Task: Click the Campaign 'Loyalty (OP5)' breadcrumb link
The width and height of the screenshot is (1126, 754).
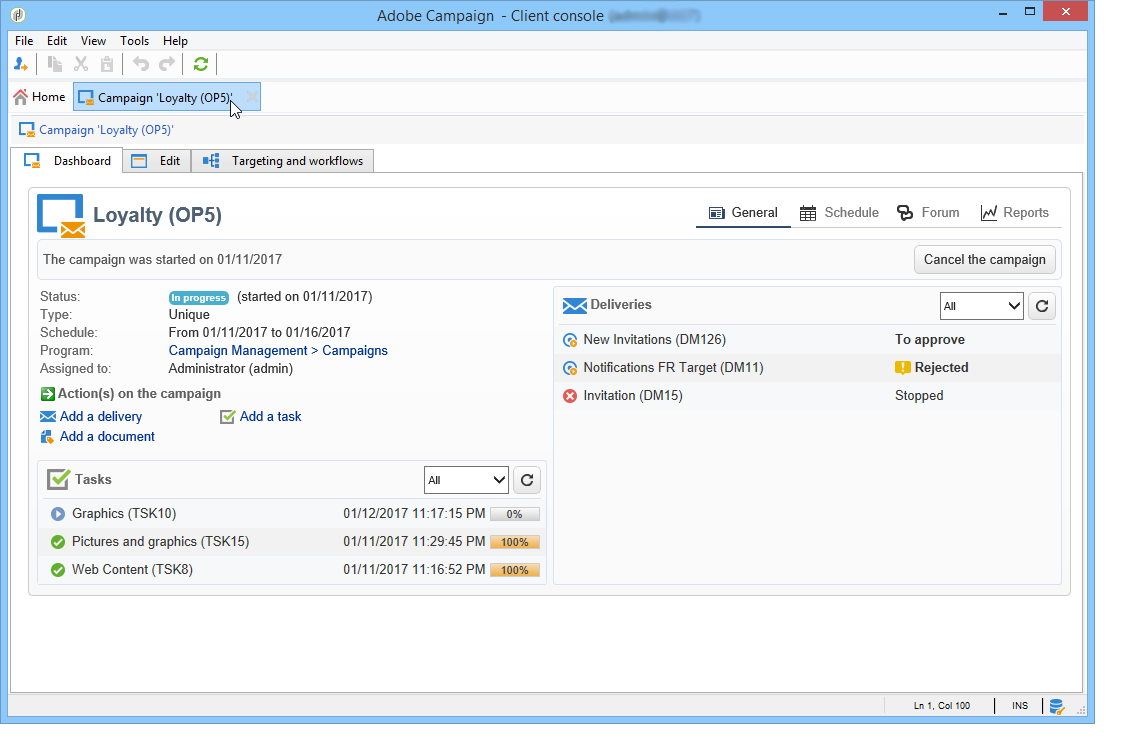Action: tap(106, 130)
